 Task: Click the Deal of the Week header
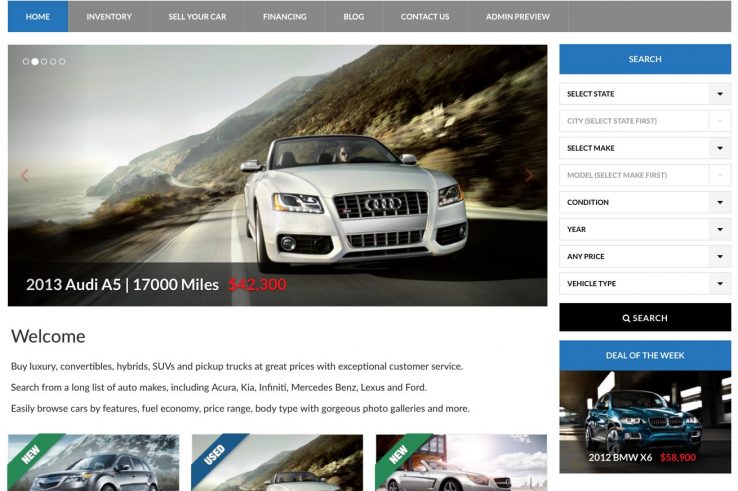pyautogui.click(x=645, y=355)
